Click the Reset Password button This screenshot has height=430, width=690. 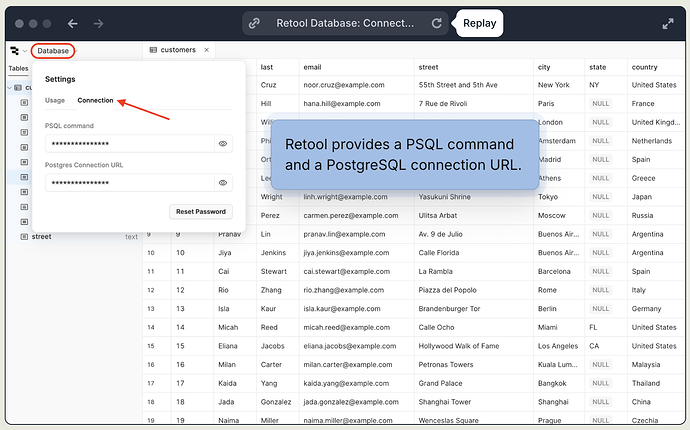click(201, 212)
